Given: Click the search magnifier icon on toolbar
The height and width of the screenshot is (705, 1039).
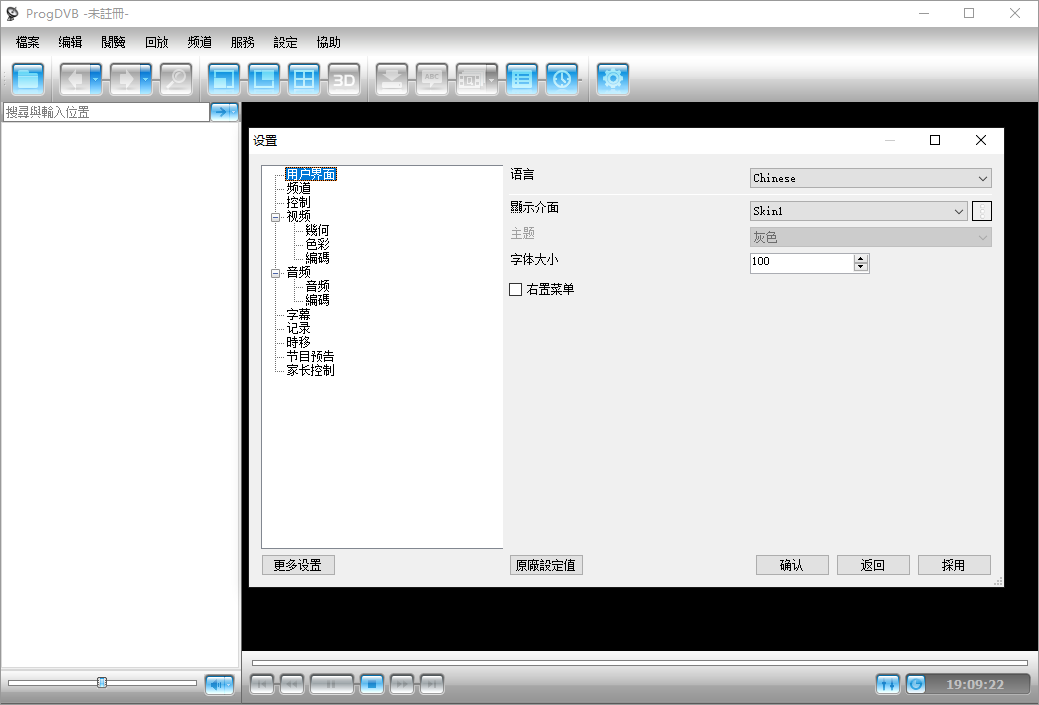Looking at the screenshot, I should (176, 78).
